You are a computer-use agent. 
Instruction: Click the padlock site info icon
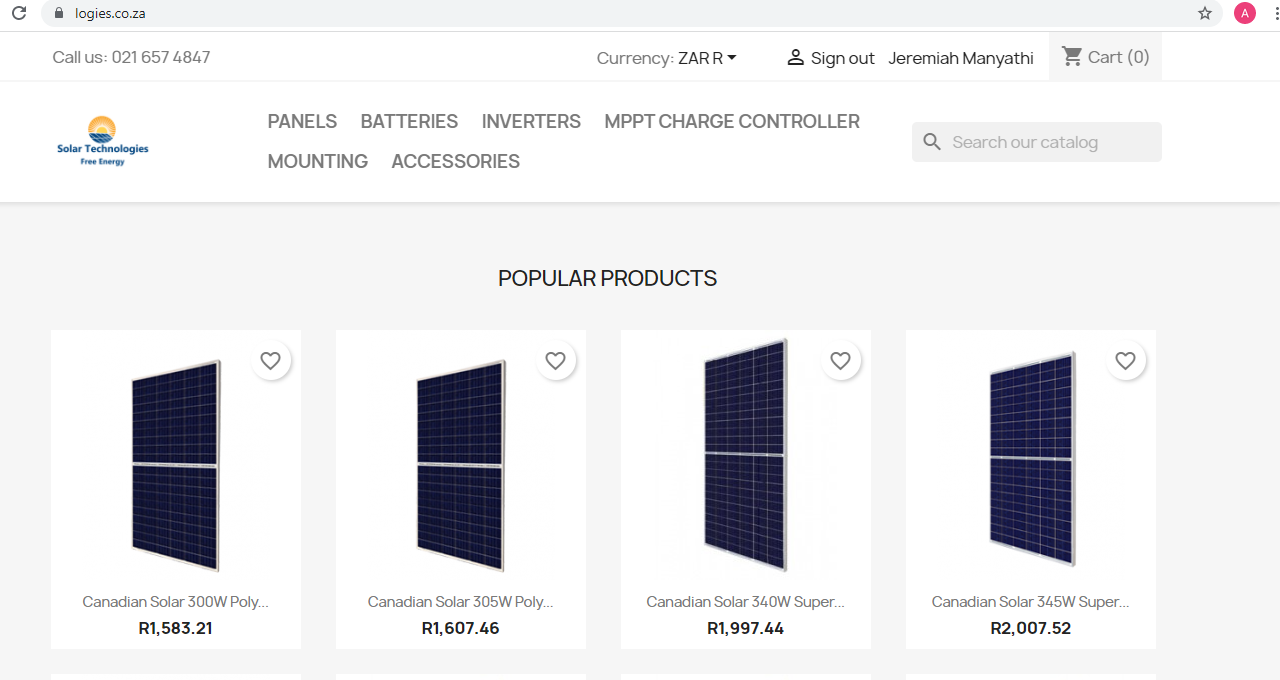(59, 13)
